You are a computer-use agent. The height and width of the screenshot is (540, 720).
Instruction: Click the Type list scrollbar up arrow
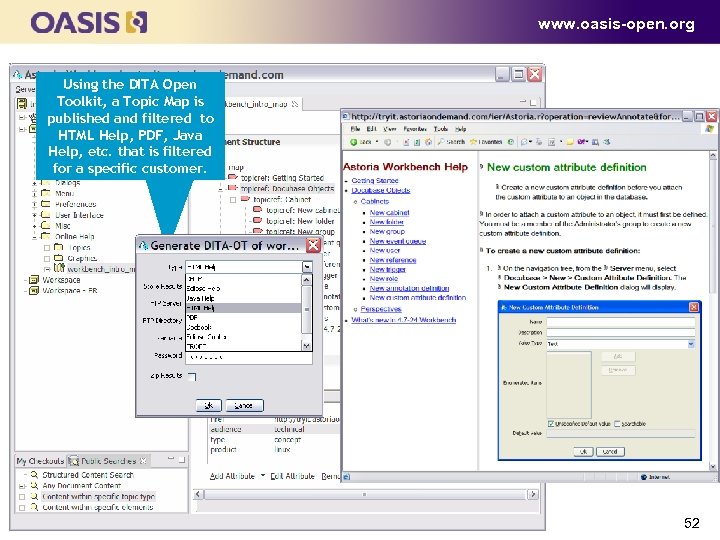pyautogui.click(x=307, y=280)
